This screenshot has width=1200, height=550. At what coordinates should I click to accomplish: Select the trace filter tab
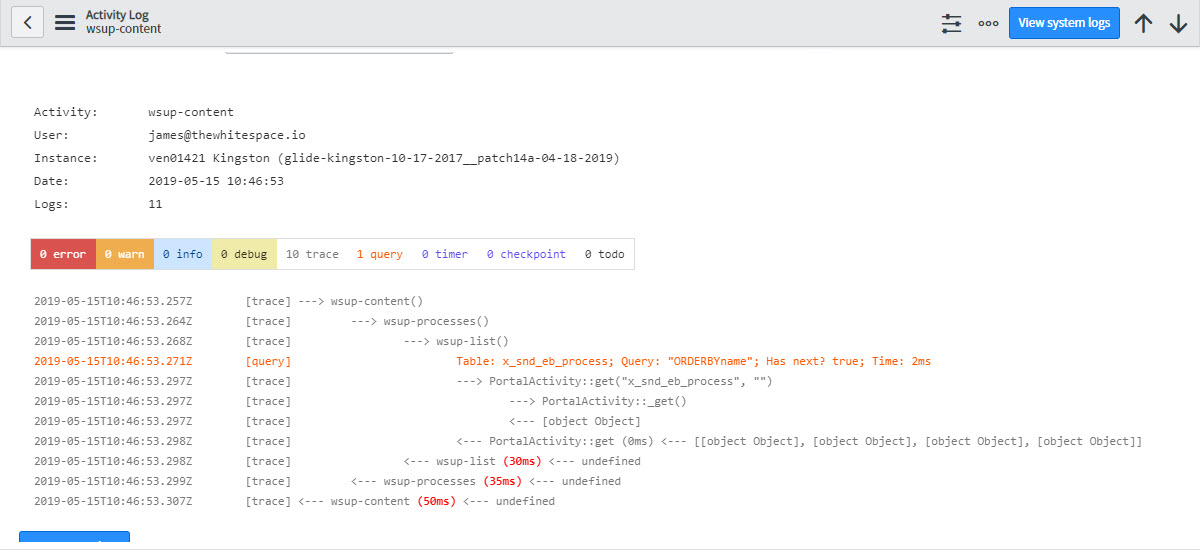tap(312, 254)
